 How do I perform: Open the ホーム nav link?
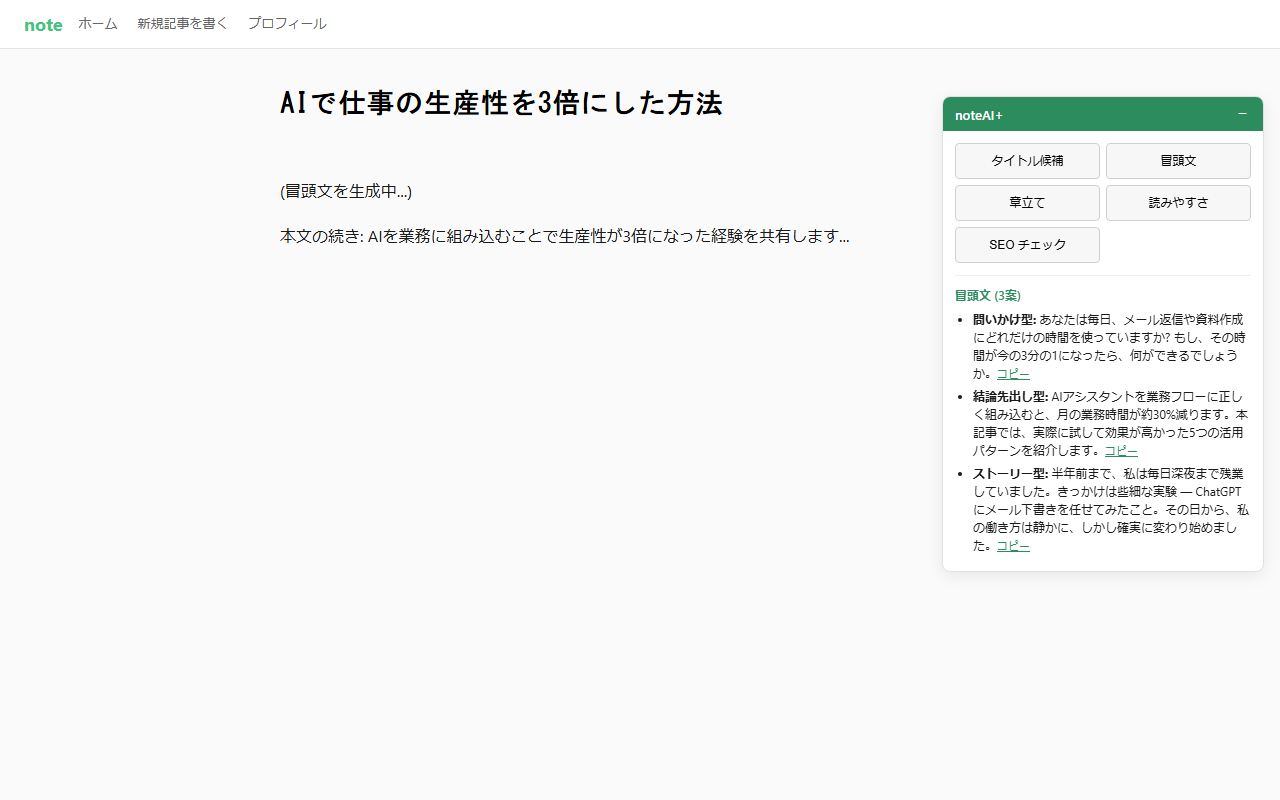(x=98, y=24)
